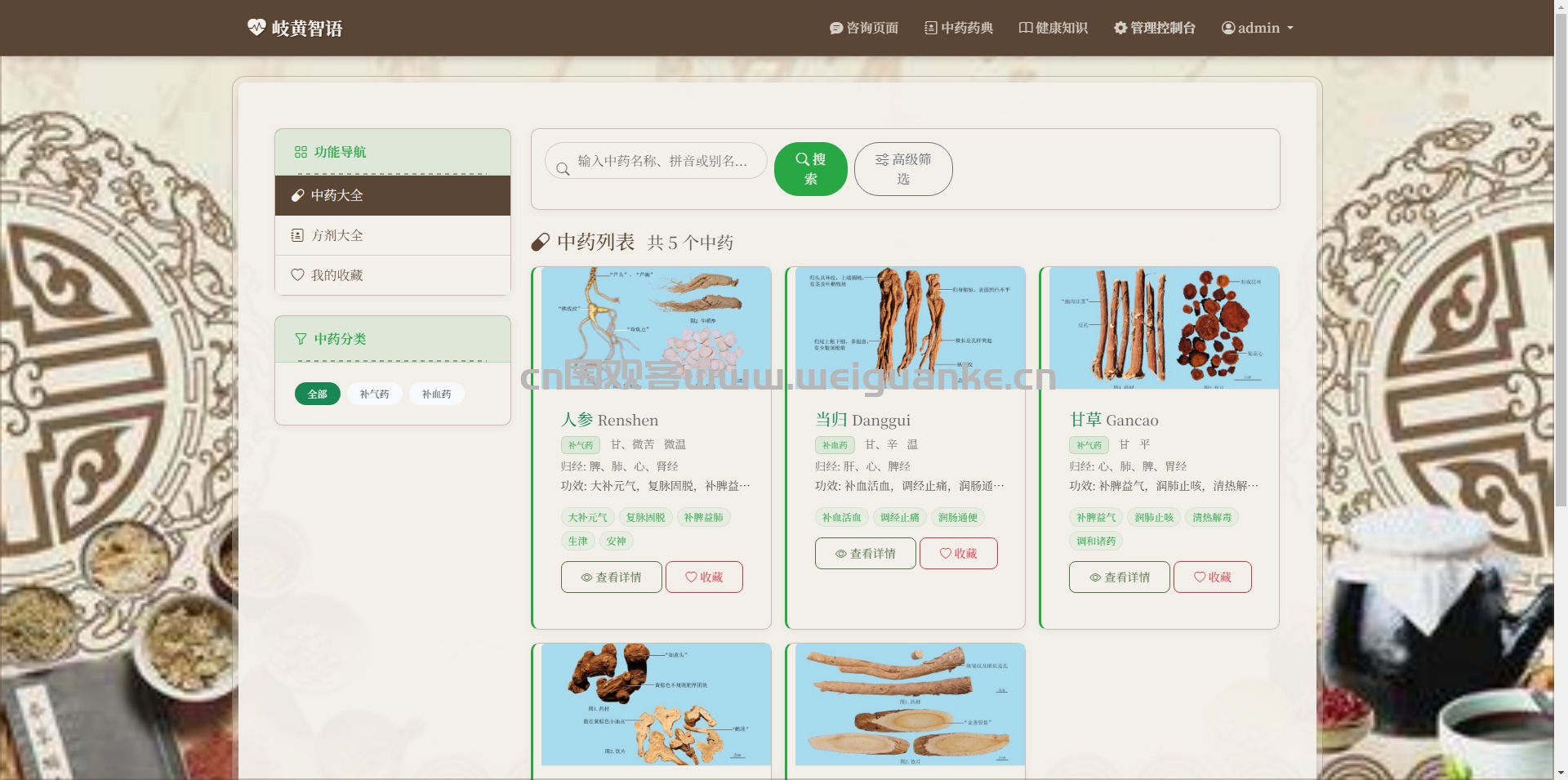Click the pill icon beside 中药列表
1568x780 pixels.
tap(541, 243)
